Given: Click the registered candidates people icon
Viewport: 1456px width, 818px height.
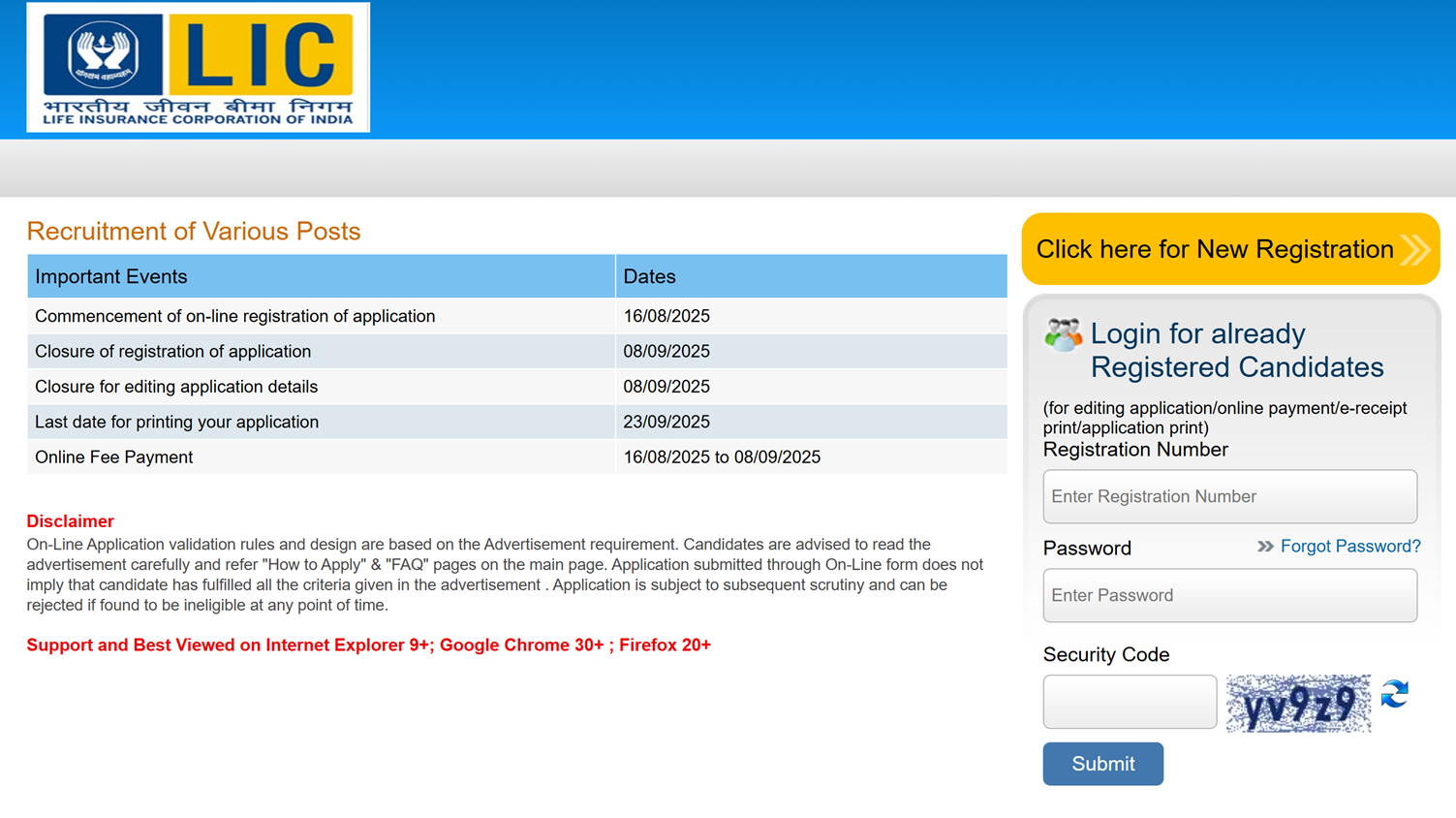Looking at the screenshot, I should coord(1063,334).
